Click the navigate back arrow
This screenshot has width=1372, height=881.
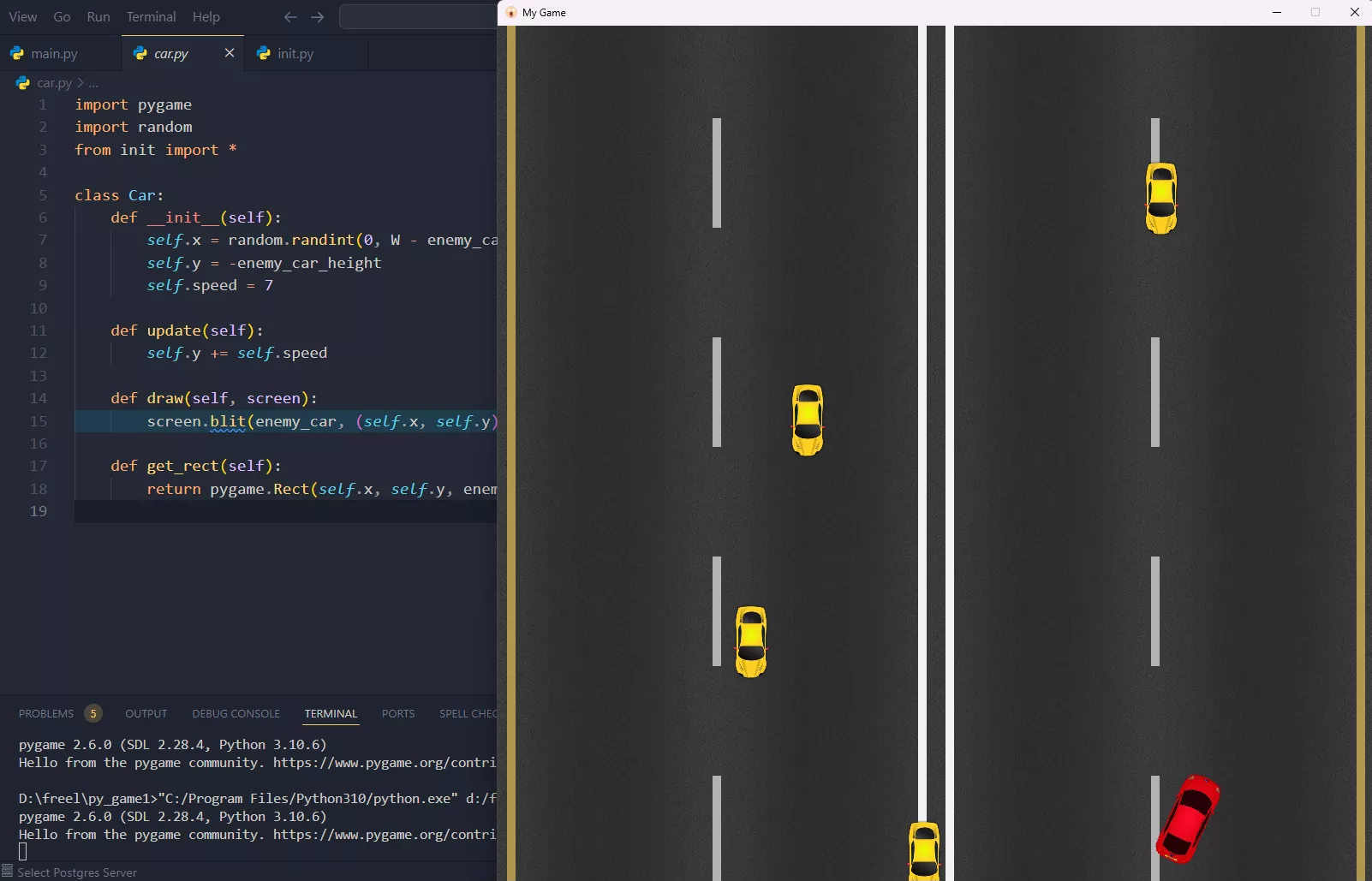tap(290, 17)
